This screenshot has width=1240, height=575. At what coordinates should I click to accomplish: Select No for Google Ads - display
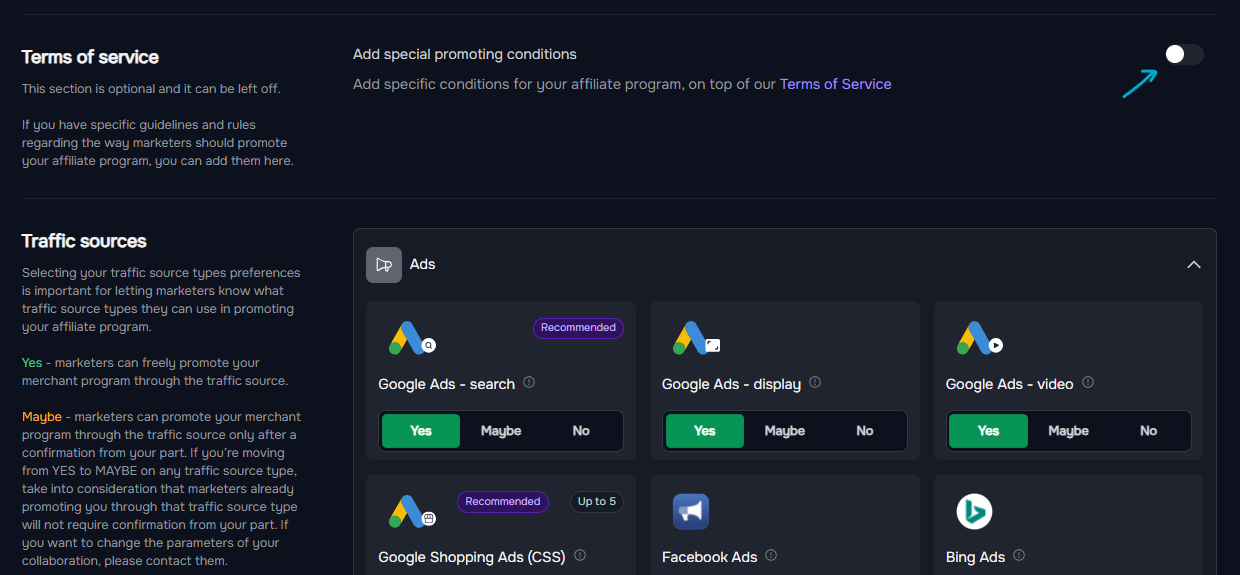(x=865, y=431)
